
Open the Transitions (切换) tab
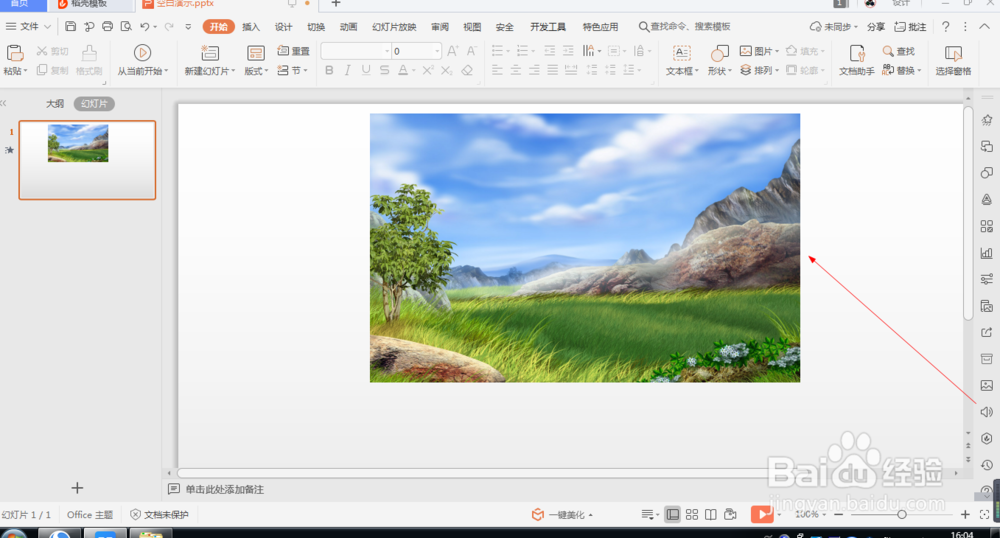coord(316,27)
